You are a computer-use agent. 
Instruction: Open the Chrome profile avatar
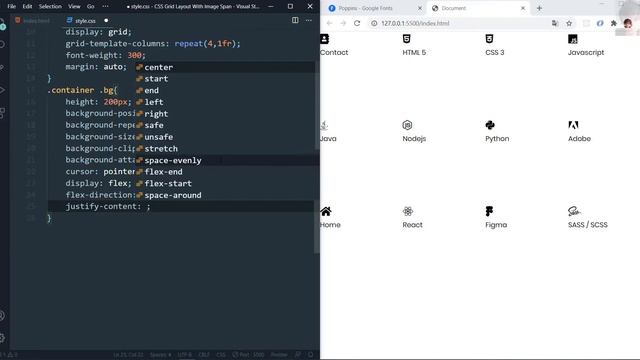click(628, 23)
